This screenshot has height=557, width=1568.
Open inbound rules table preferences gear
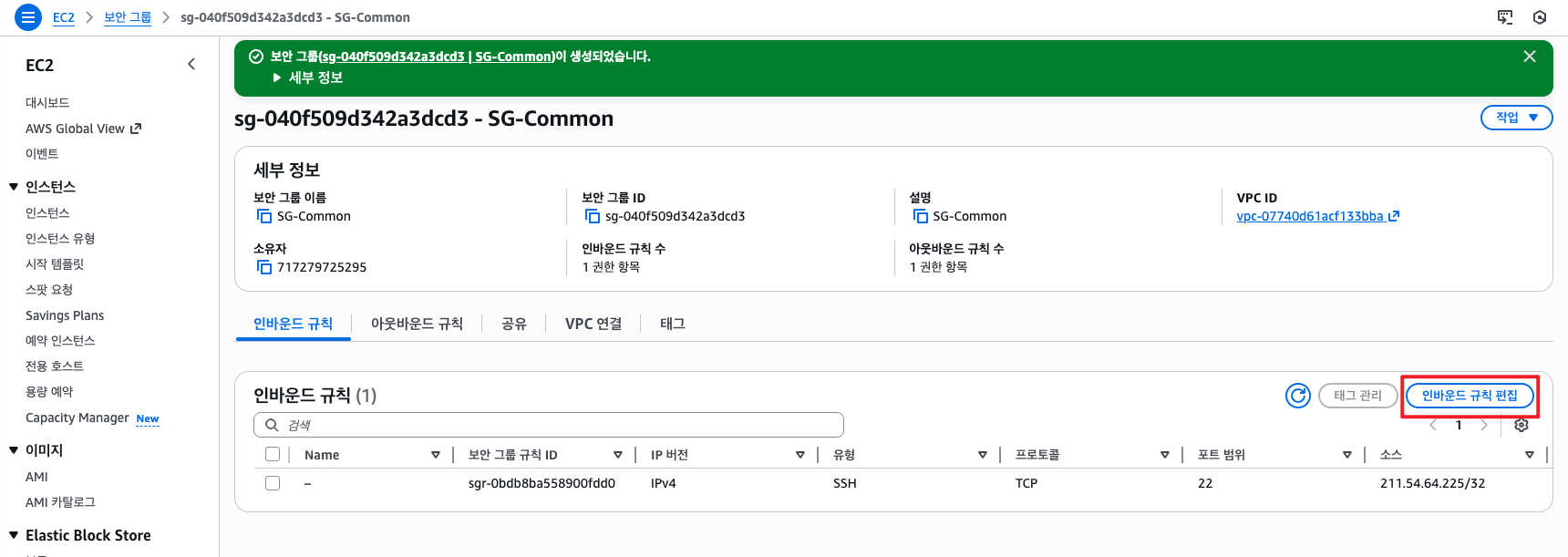pyautogui.click(x=1522, y=425)
